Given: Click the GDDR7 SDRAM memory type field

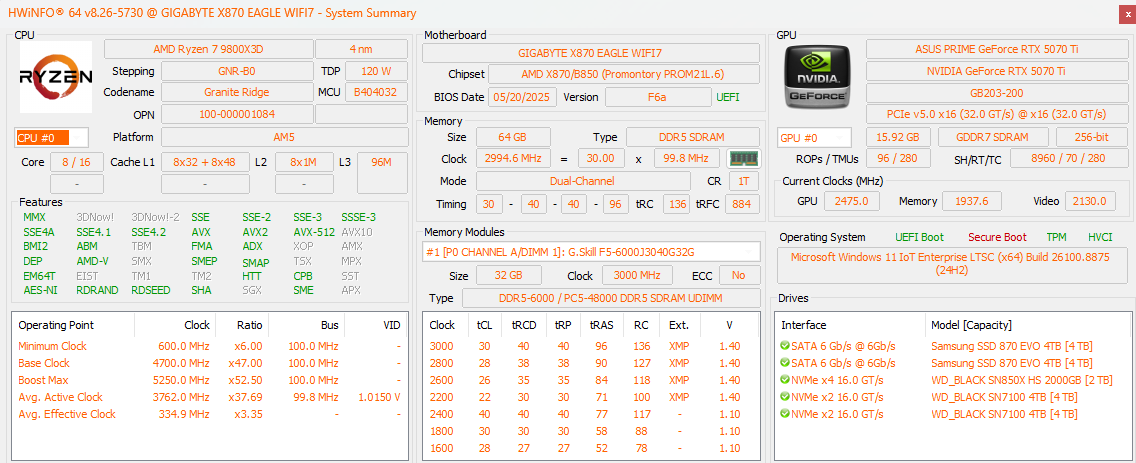Looking at the screenshot, I should point(993,137).
